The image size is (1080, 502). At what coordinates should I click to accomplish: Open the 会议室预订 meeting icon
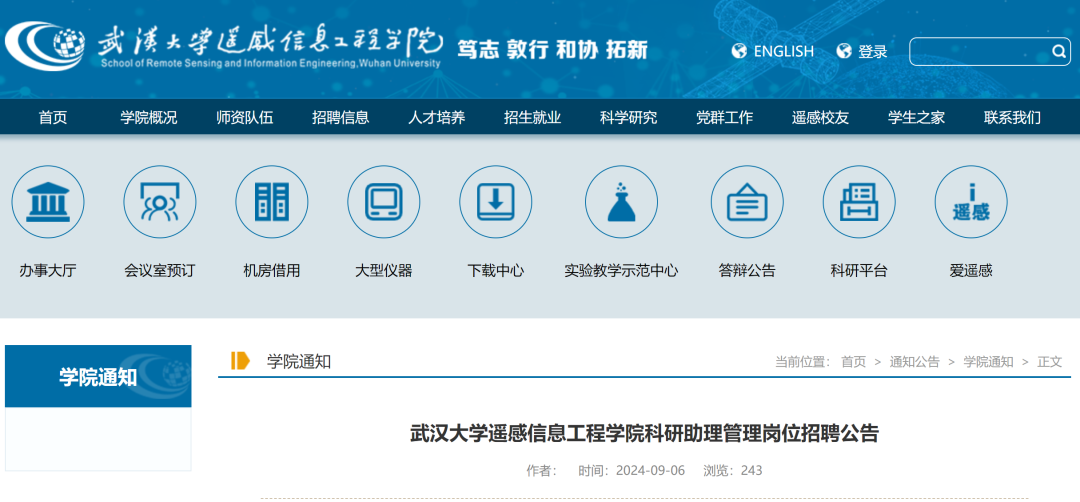[160, 202]
